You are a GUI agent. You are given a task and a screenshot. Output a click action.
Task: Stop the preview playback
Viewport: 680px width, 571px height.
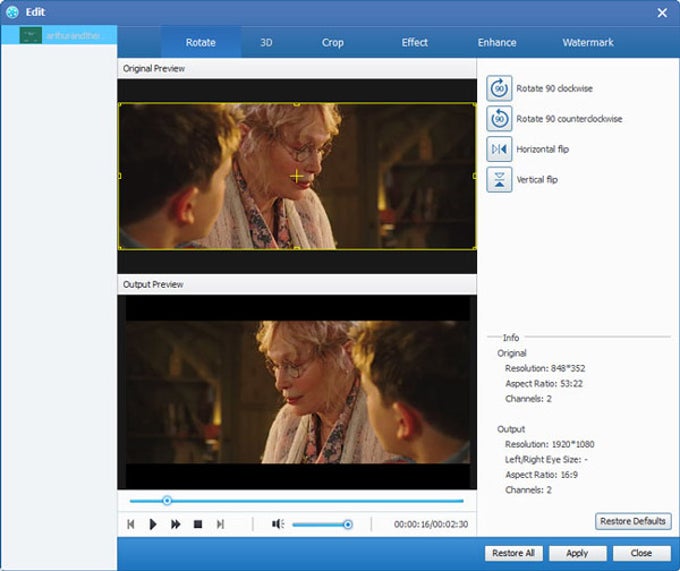coord(198,524)
